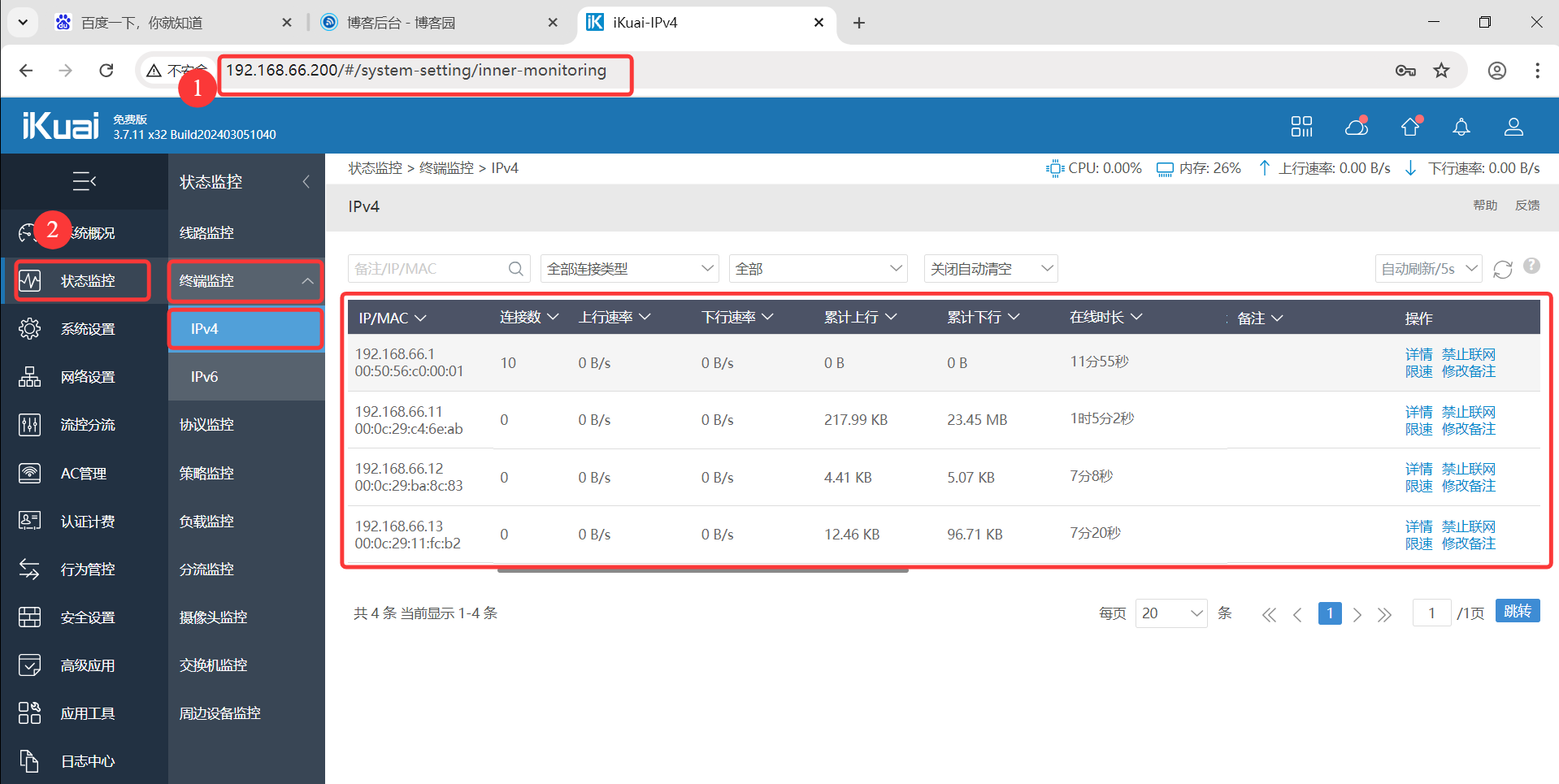Open the notification bell
Screen dimensions: 1559x784
[x=1461, y=127]
